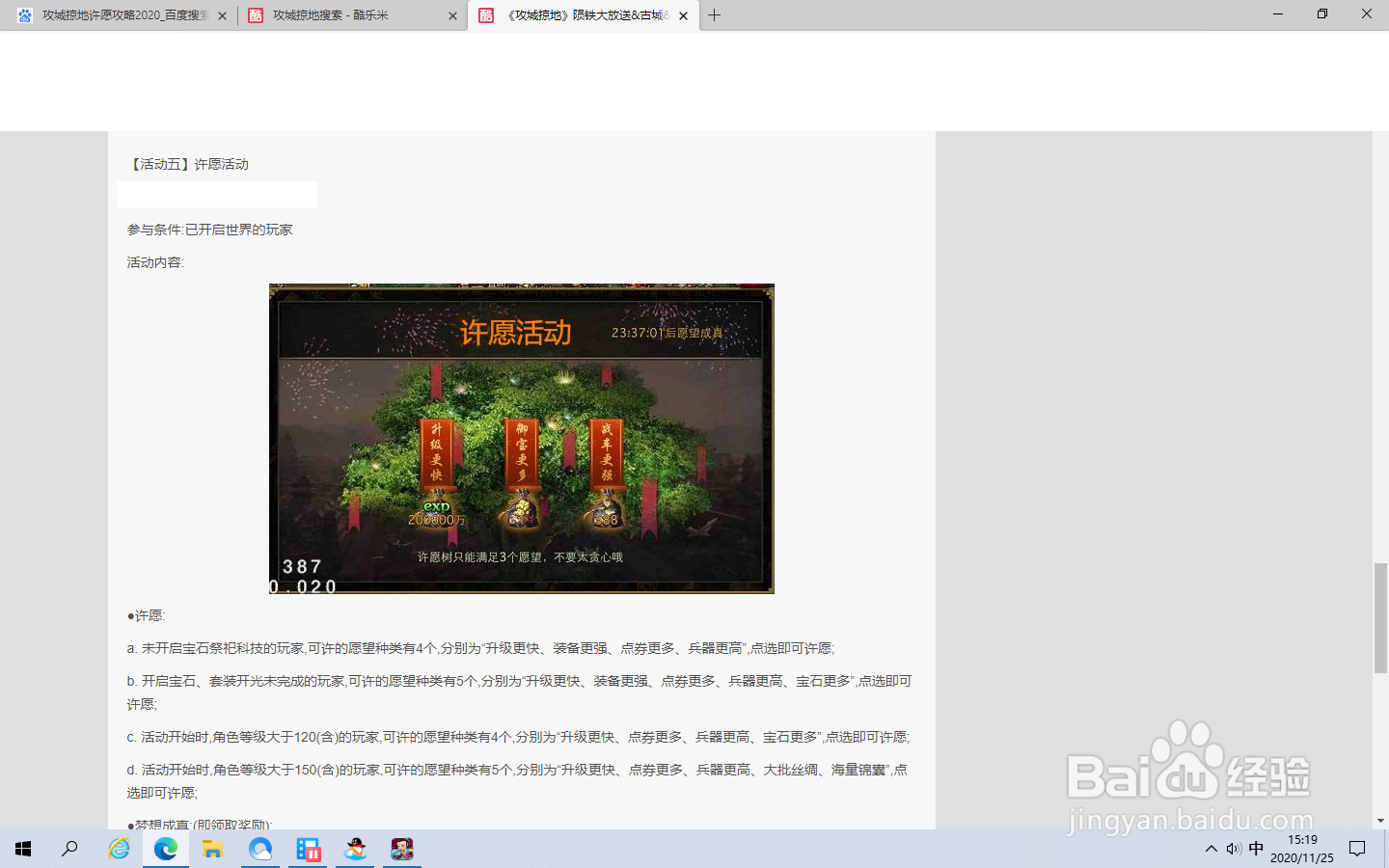This screenshot has width=1389, height=868.
Task: Open the video player app from the taskbar
Action: click(x=307, y=850)
